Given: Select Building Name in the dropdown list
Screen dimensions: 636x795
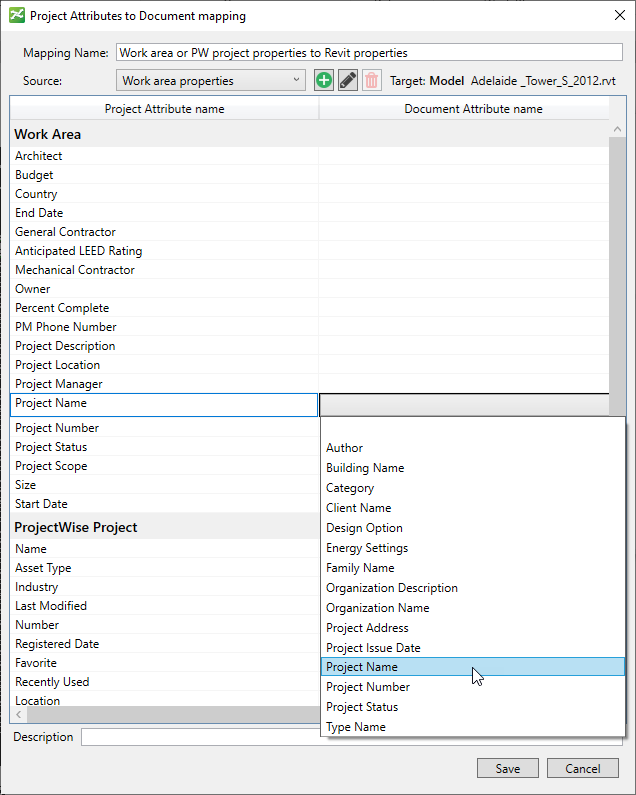Looking at the screenshot, I should point(365,468).
